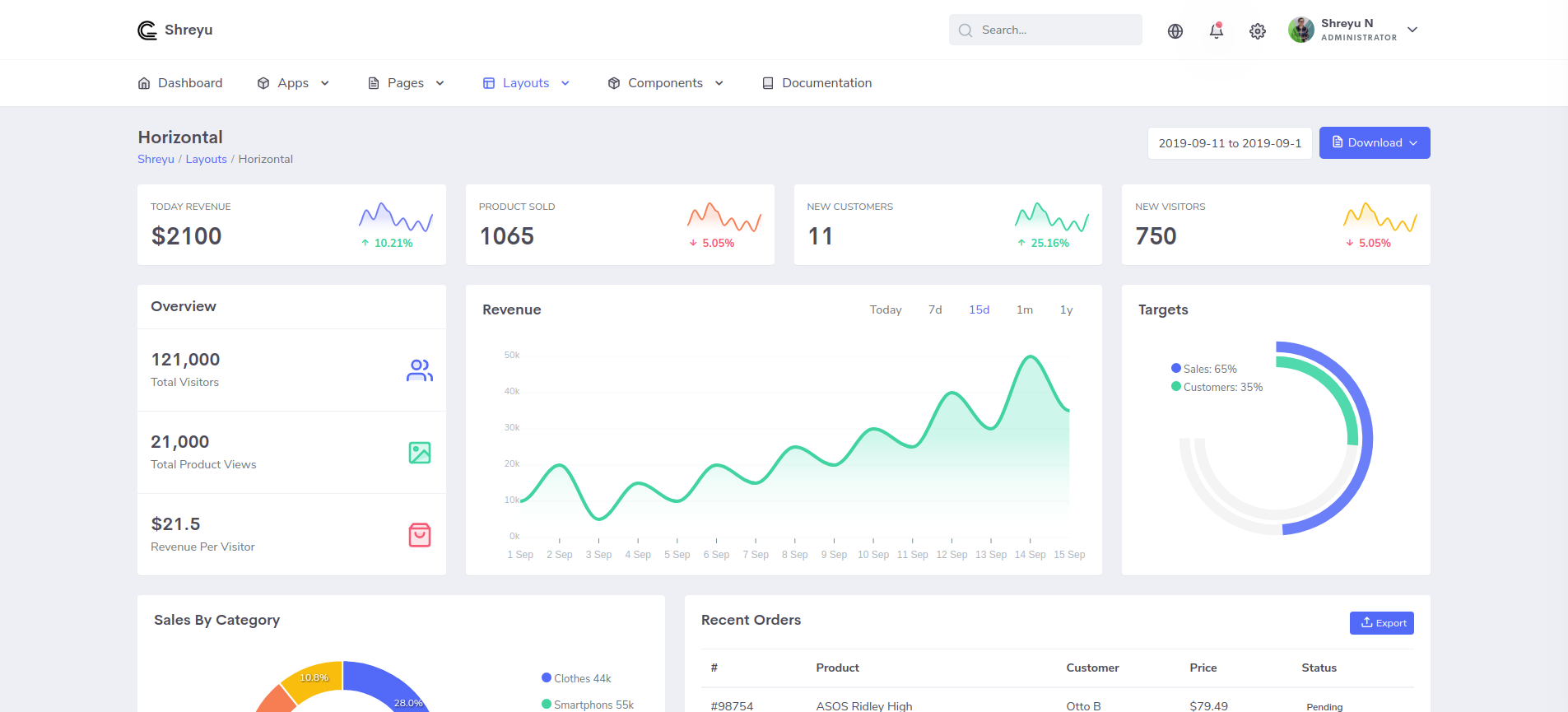Click the Customer column header
Viewport: 1568px width, 712px height.
point(1093,668)
